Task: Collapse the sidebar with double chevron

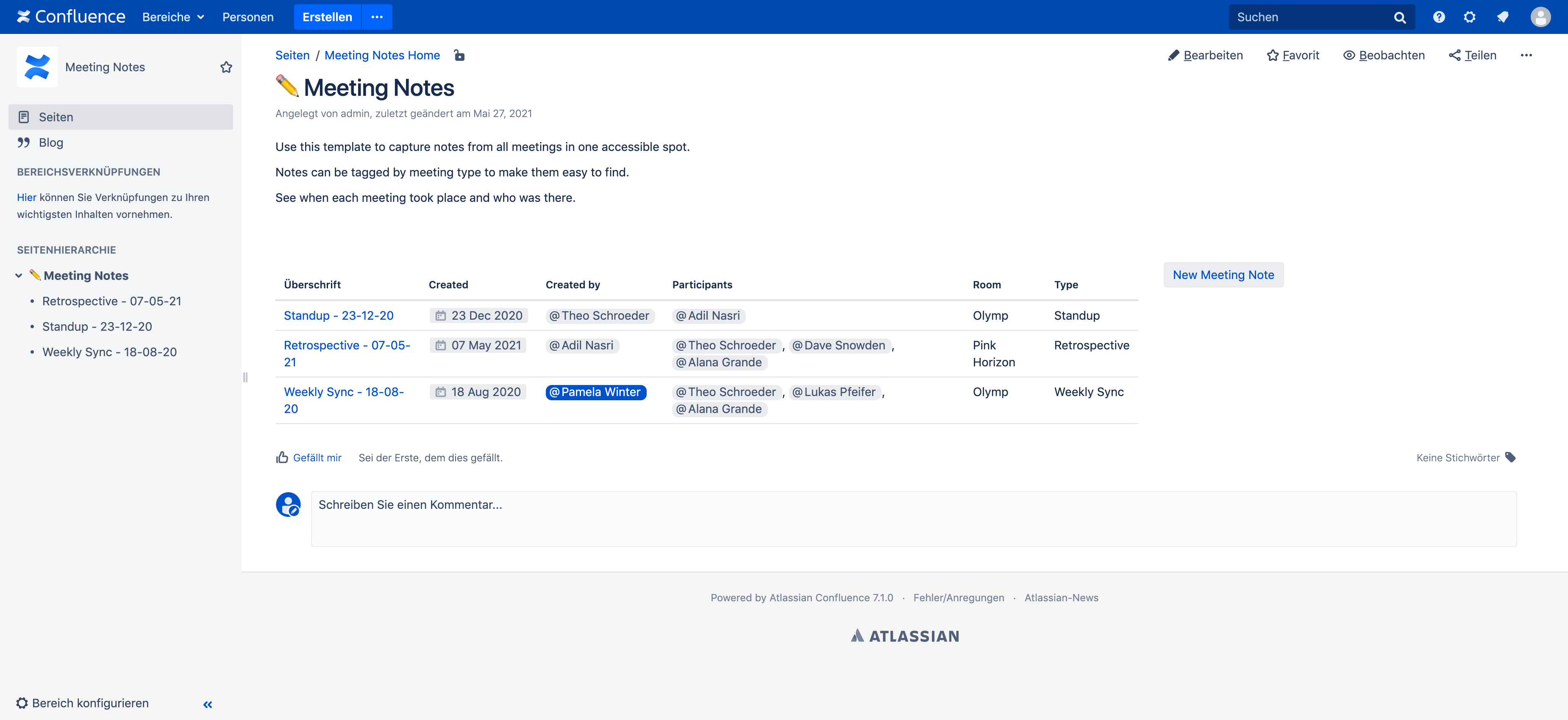Action: (x=208, y=704)
